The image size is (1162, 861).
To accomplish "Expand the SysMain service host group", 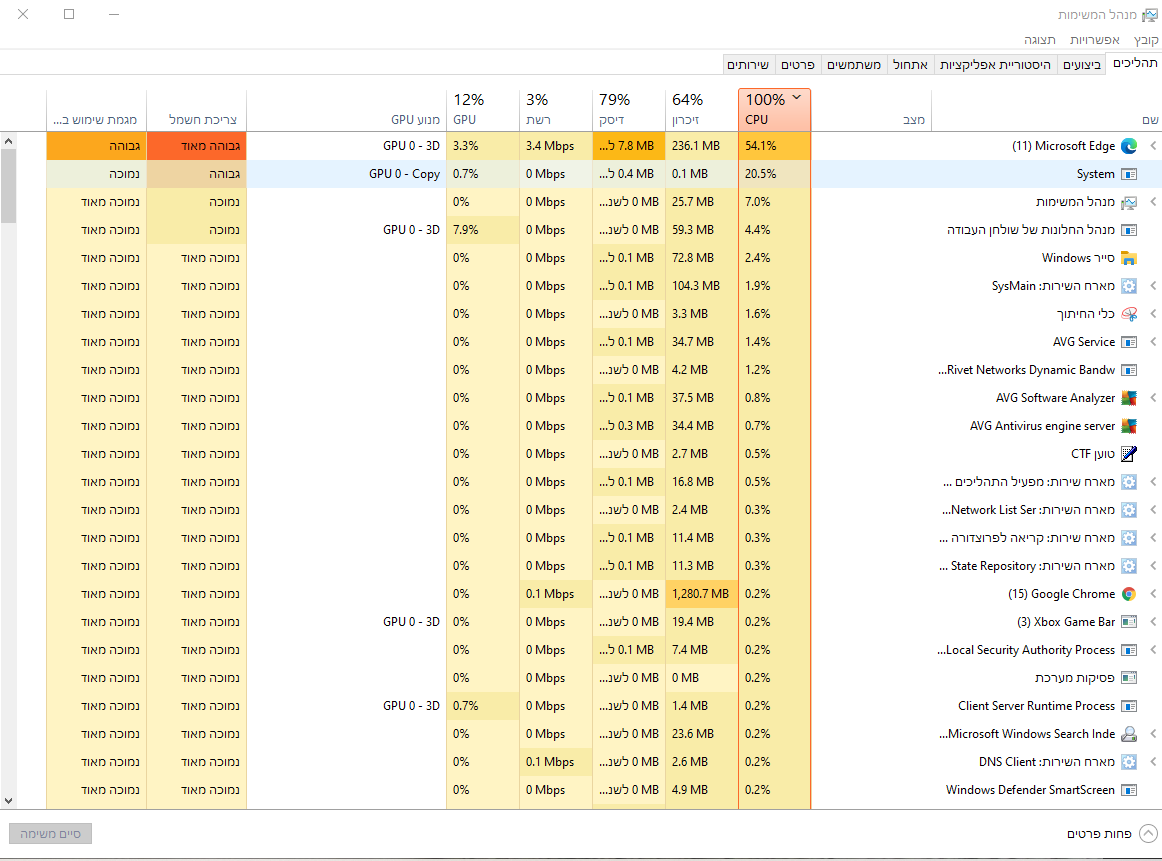I will [1153, 286].
